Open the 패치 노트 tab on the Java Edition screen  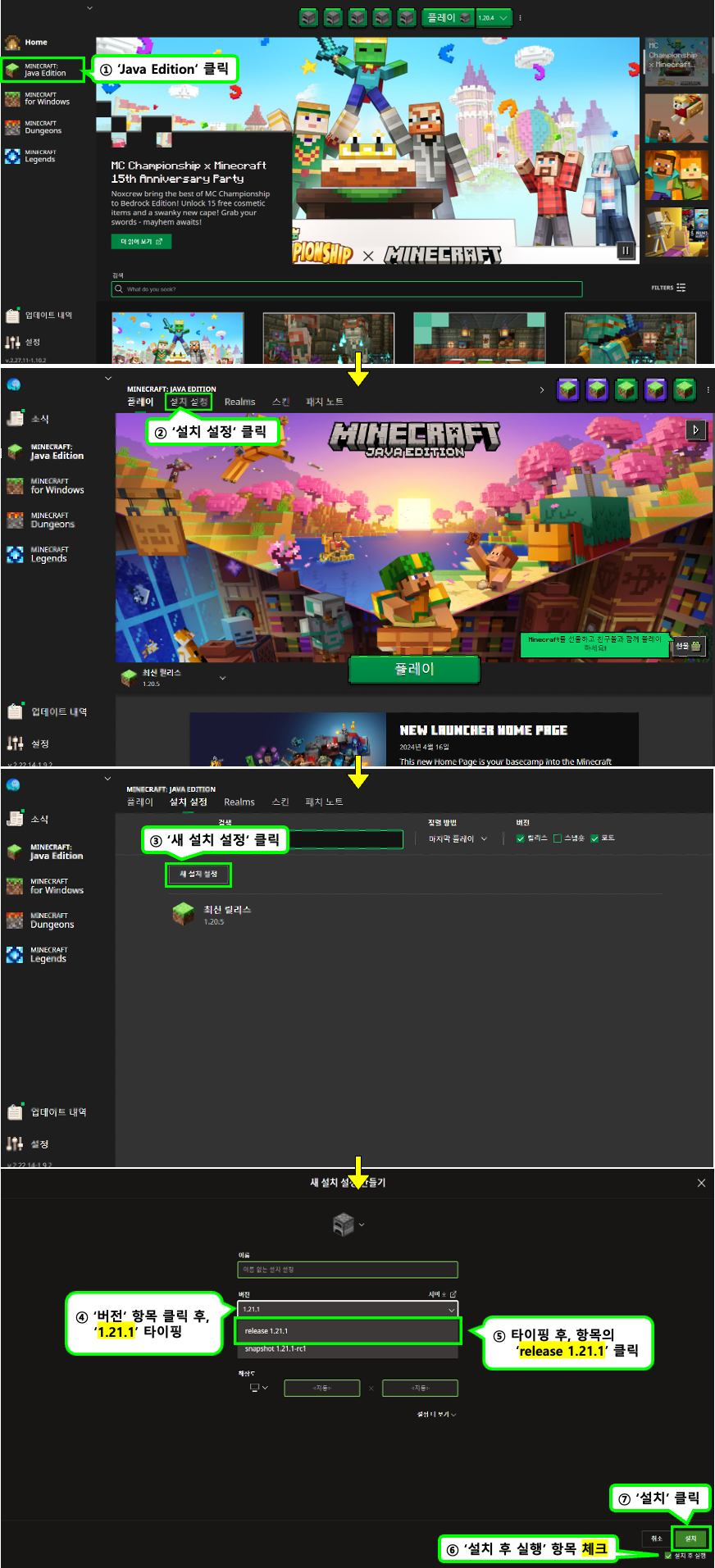[325, 402]
